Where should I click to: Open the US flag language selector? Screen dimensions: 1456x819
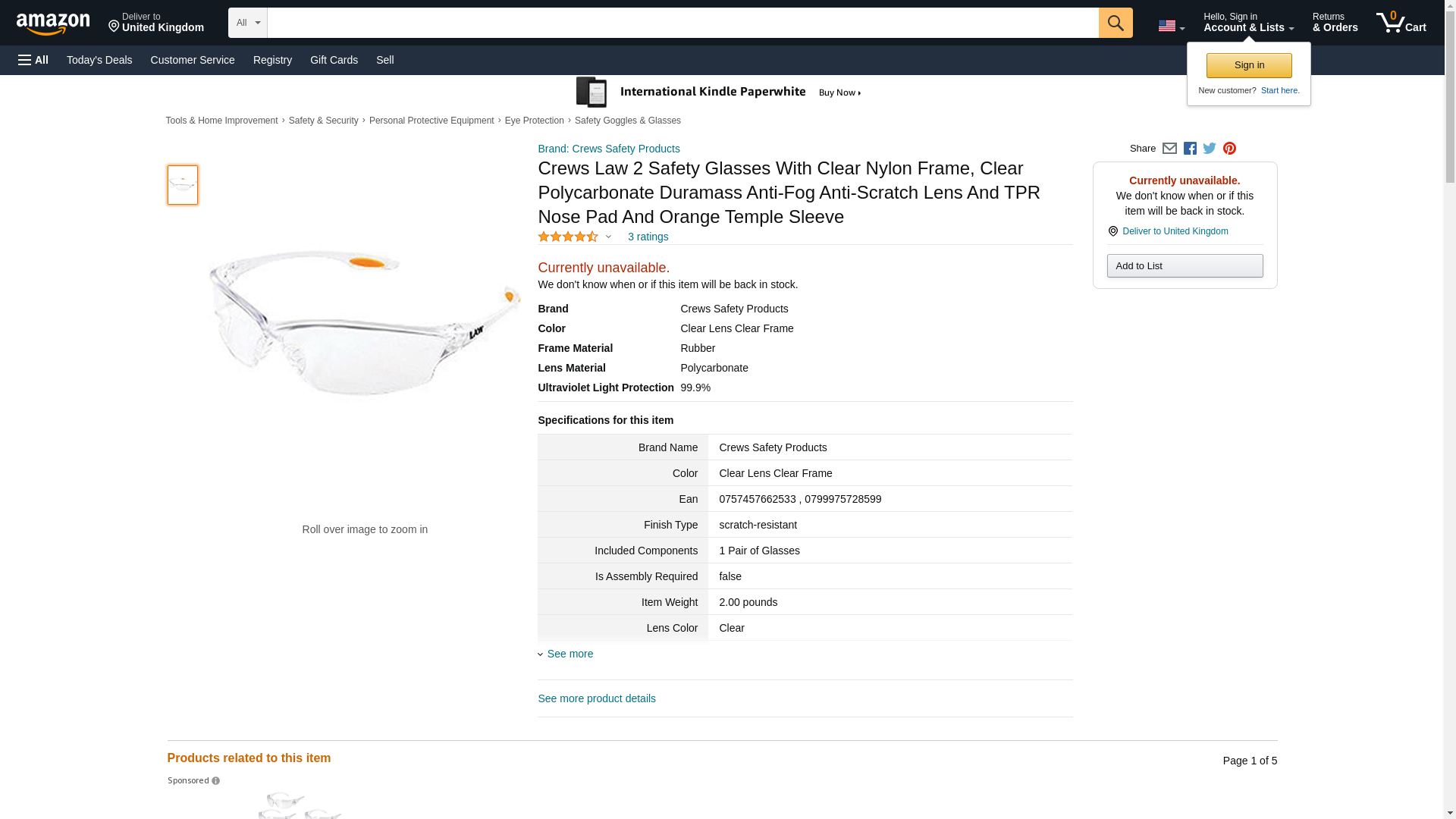[1171, 26]
